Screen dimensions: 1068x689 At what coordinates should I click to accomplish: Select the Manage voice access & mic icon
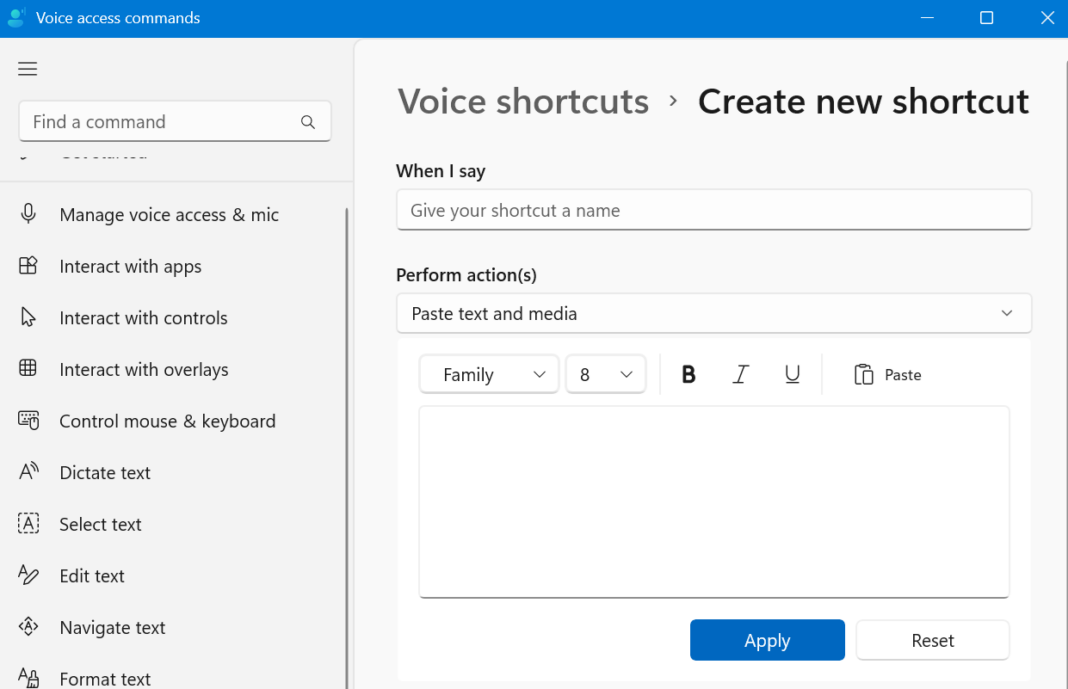point(30,213)
